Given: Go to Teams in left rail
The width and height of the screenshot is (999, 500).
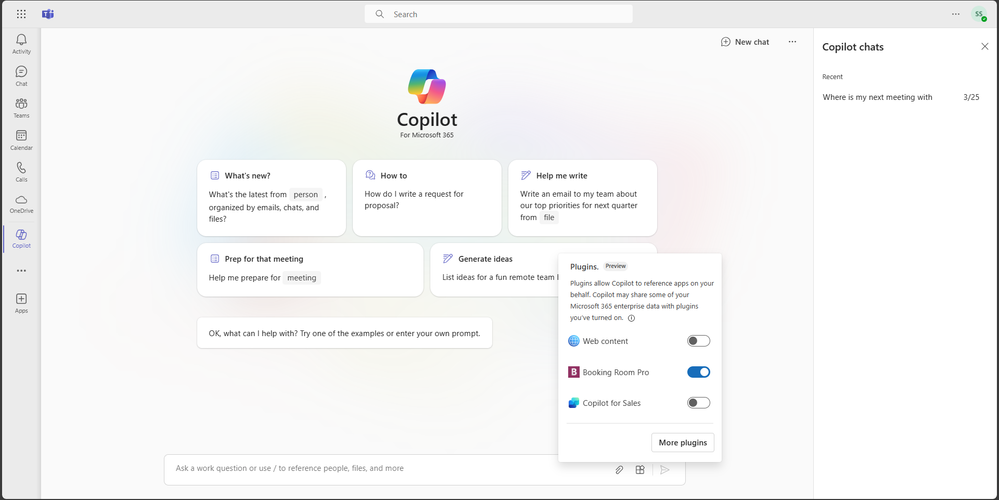Looking at the screenshot, I should click(21, 107).
